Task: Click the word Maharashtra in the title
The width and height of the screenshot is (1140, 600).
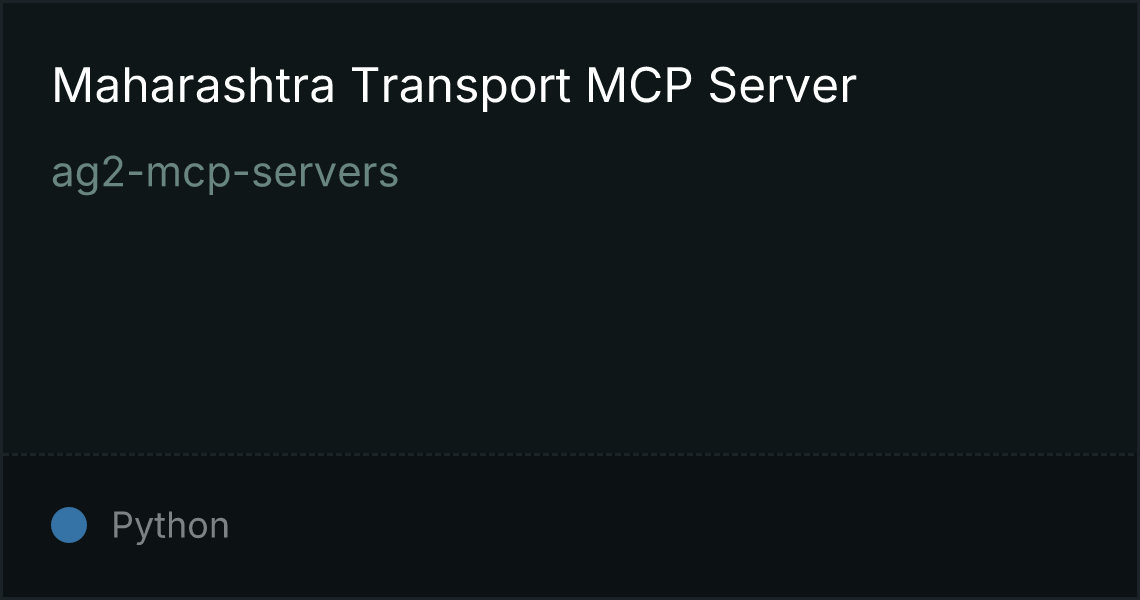Action: (193, 86)
